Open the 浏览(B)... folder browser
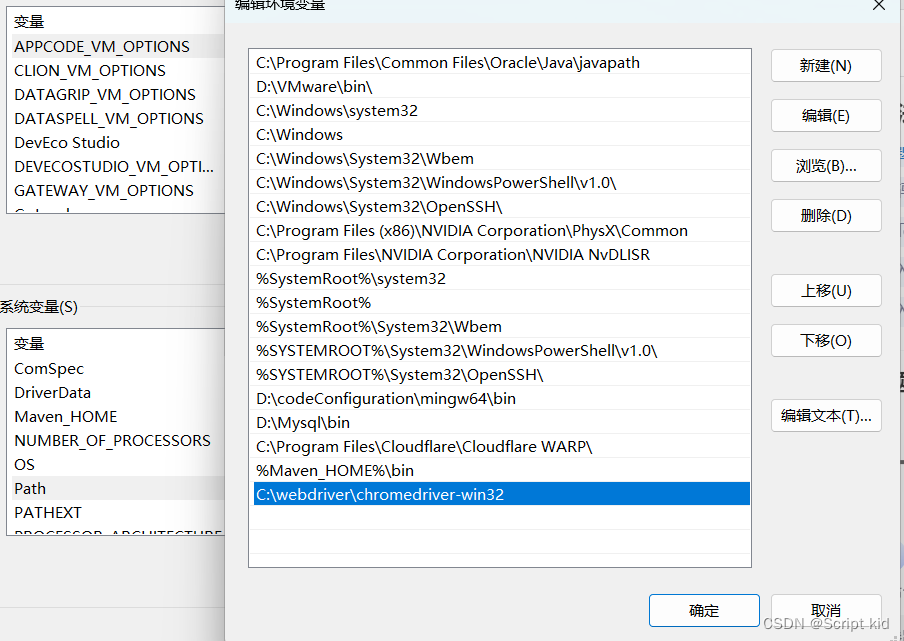The width and height of the screenshot is (904, 641). point(825,166)
